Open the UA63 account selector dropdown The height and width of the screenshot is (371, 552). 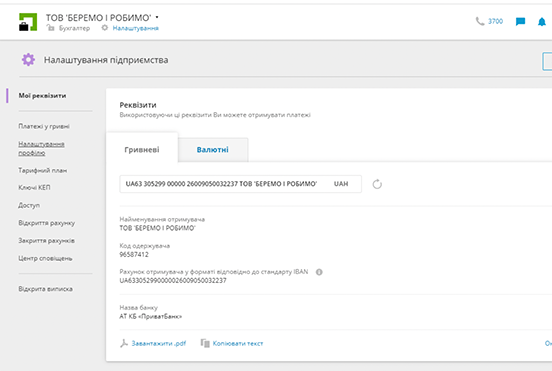click(240, 184)
